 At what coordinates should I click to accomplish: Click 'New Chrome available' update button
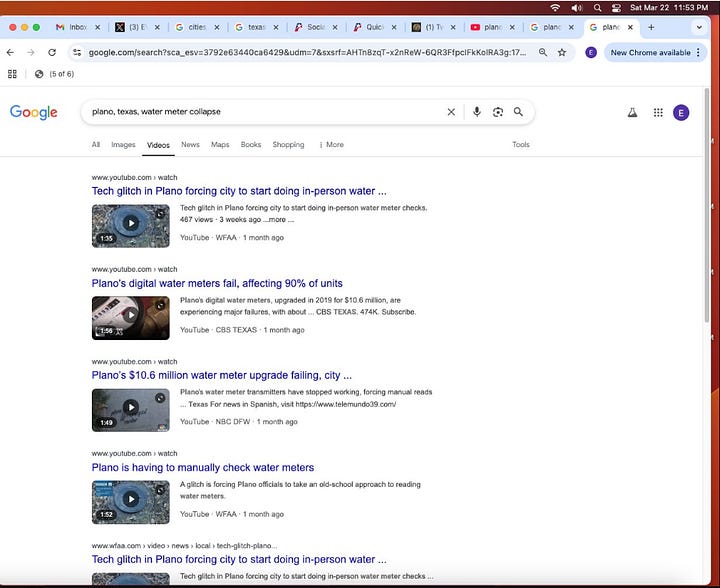click(650, 52)
